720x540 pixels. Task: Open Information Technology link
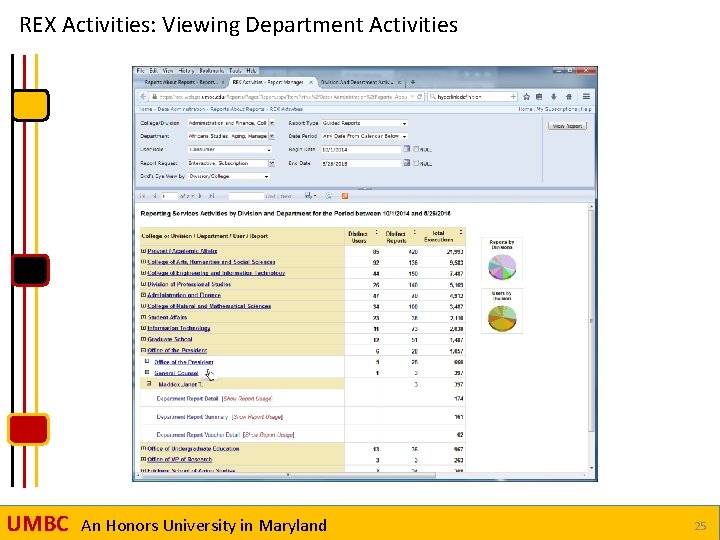(x=179, y=328)
